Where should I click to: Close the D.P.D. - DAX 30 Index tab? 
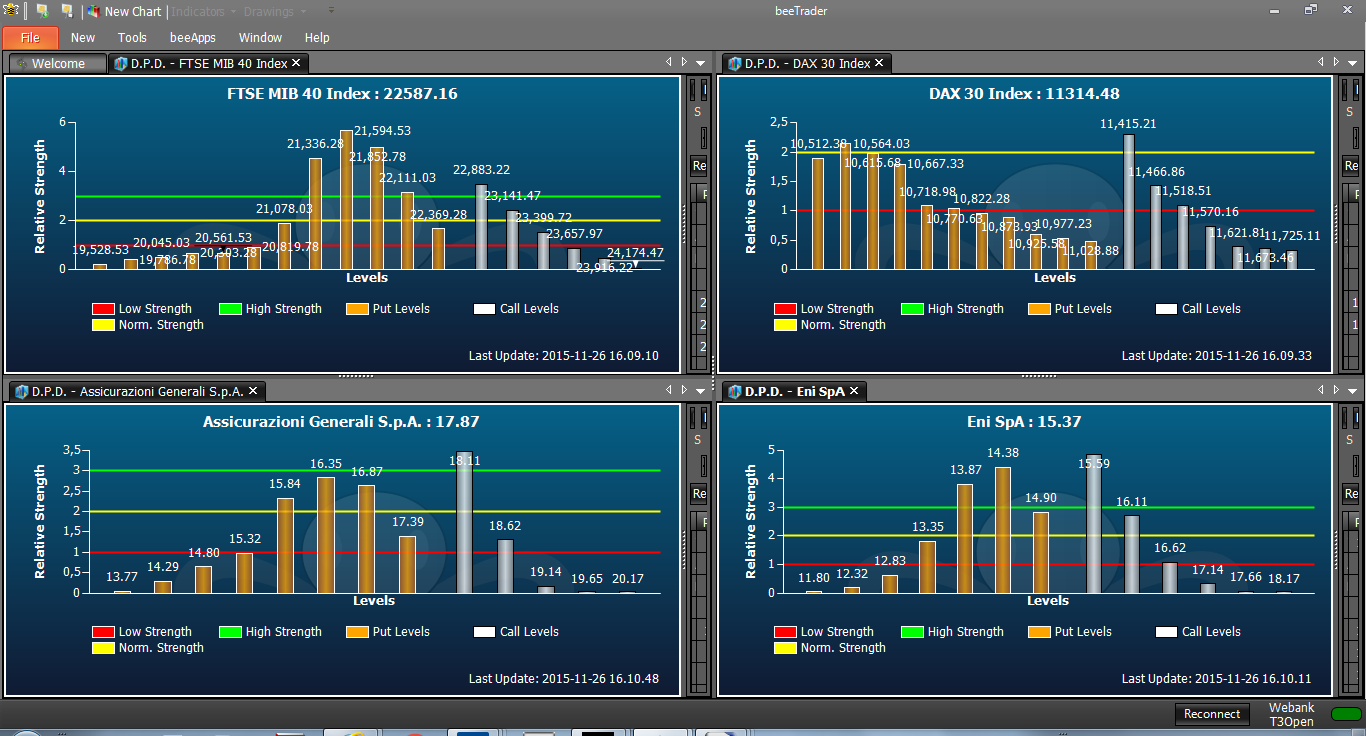879,63
